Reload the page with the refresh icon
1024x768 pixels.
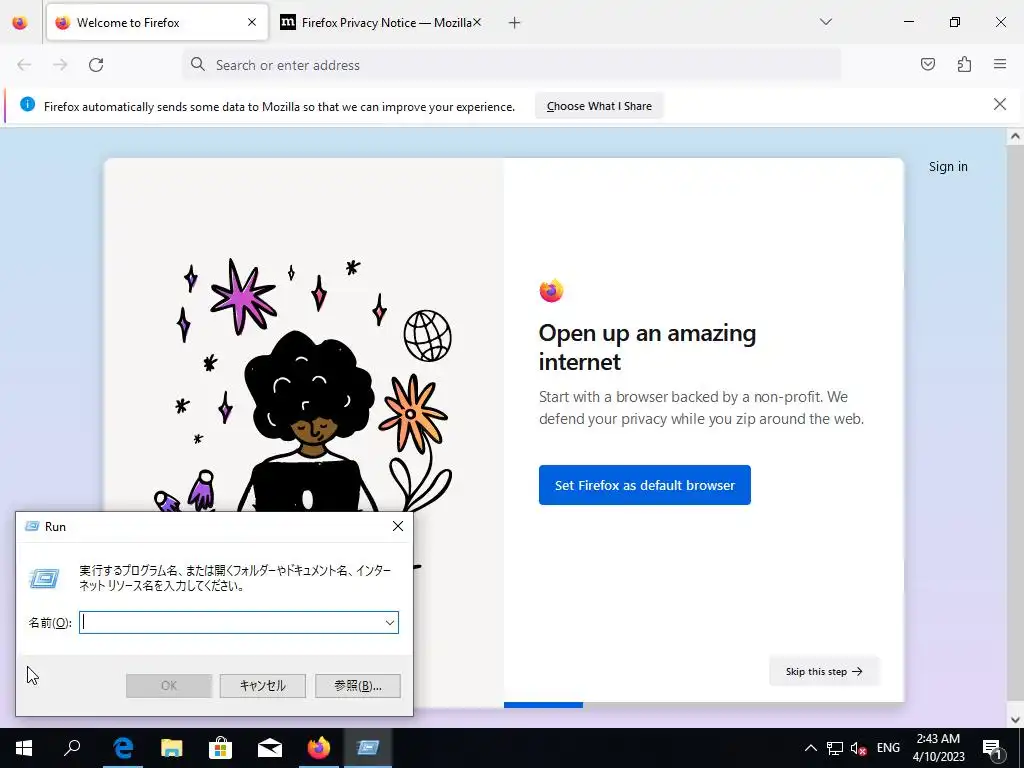click(96, 65)
